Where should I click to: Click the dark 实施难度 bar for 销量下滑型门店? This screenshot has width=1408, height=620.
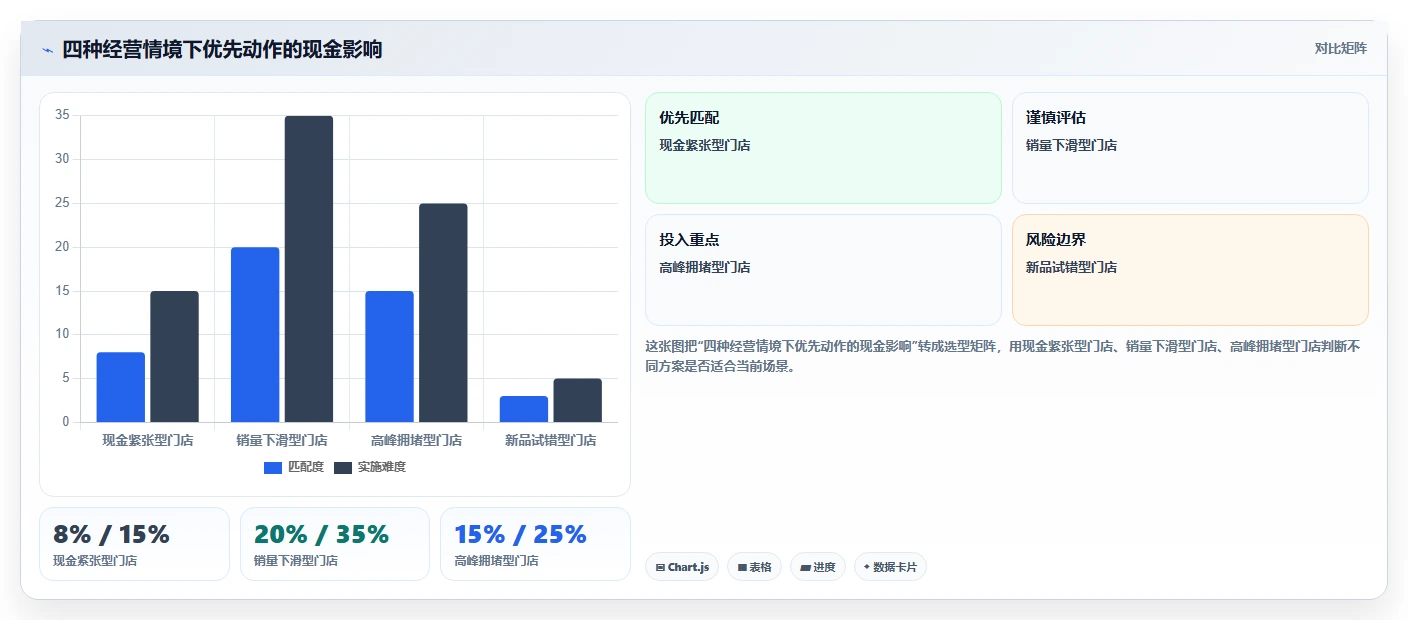coord(309,269)
